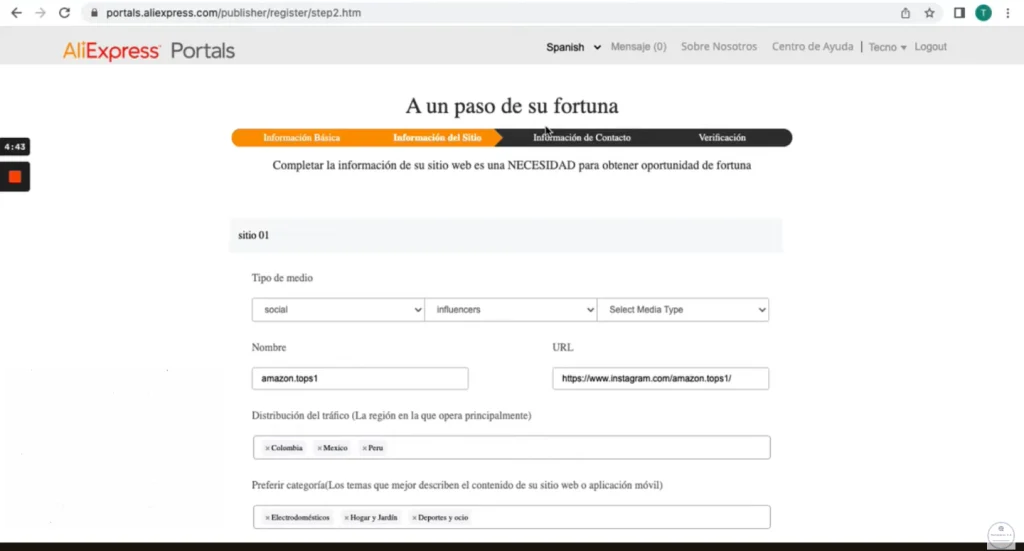Open the Spanish language dropdown
Viewport: 1024px width, 551px height.
573,47
